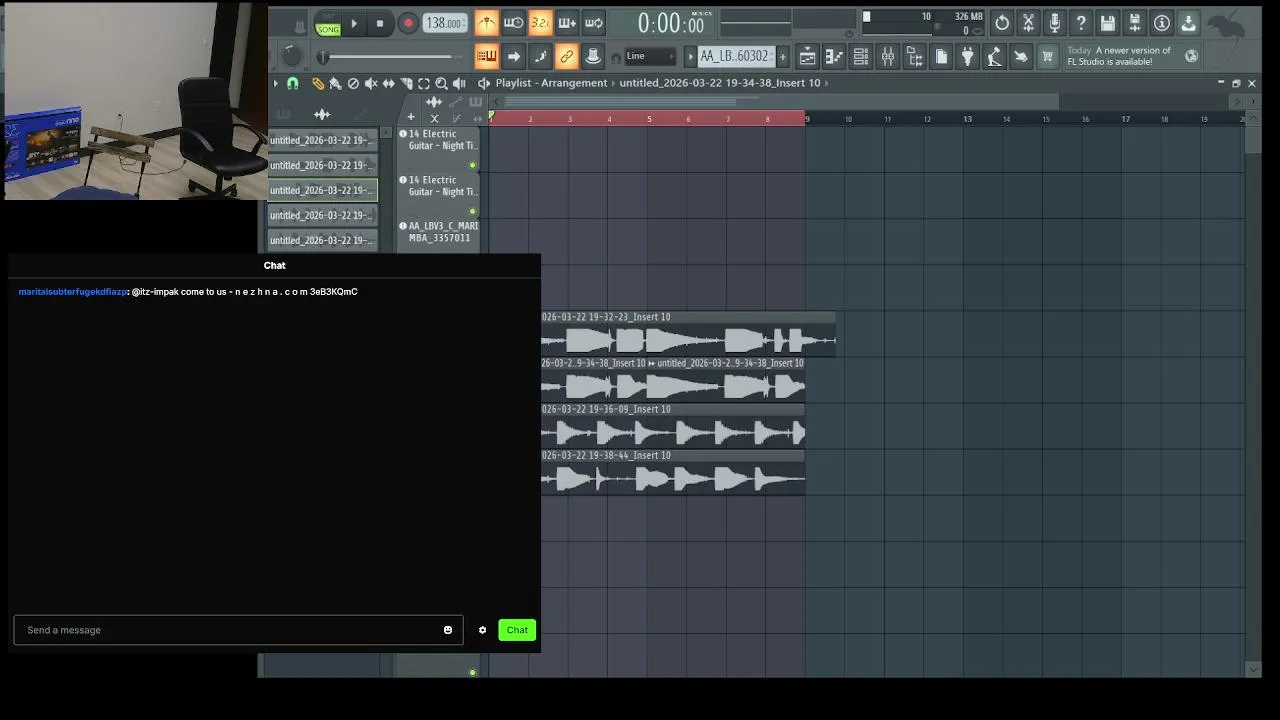
Task: Select the playlist Slice tool
Action: [406, 83]
